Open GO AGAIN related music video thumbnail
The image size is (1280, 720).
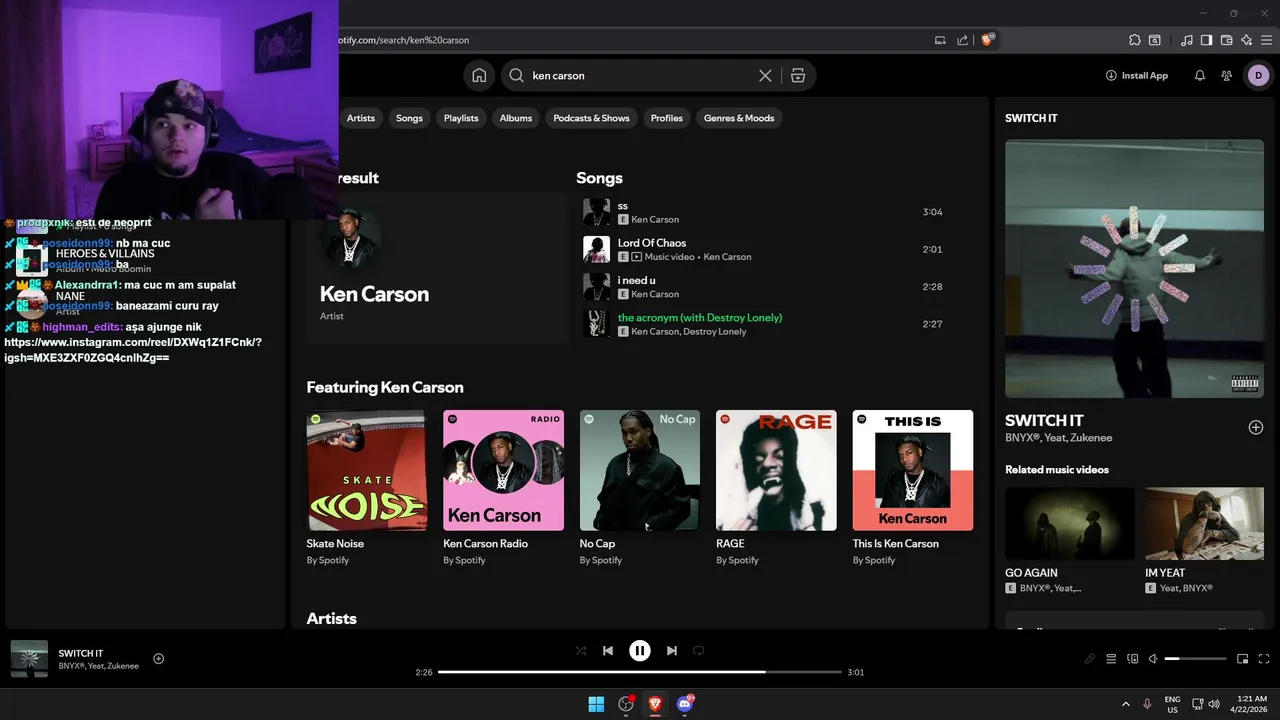1070,523
